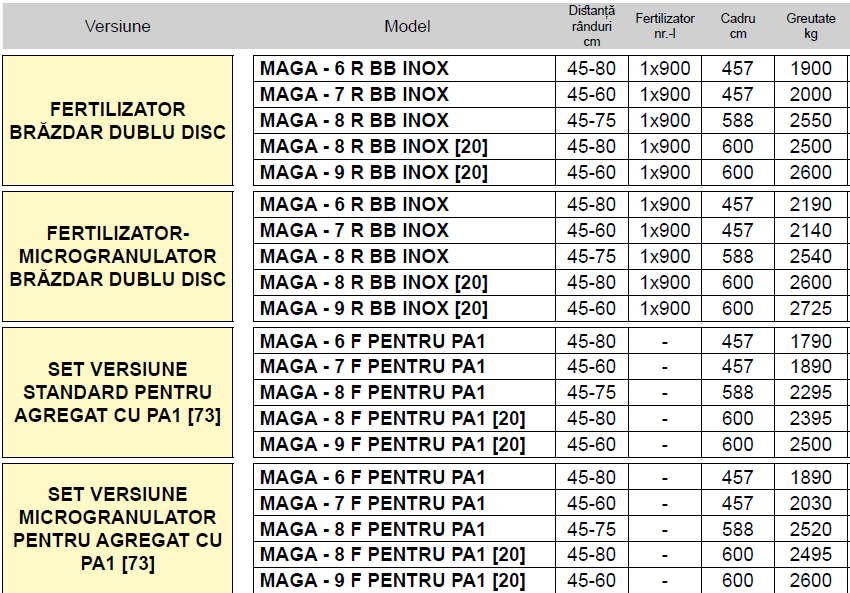
Task: Click the weight cell reading 2725
Action: [x=810, y=309]
